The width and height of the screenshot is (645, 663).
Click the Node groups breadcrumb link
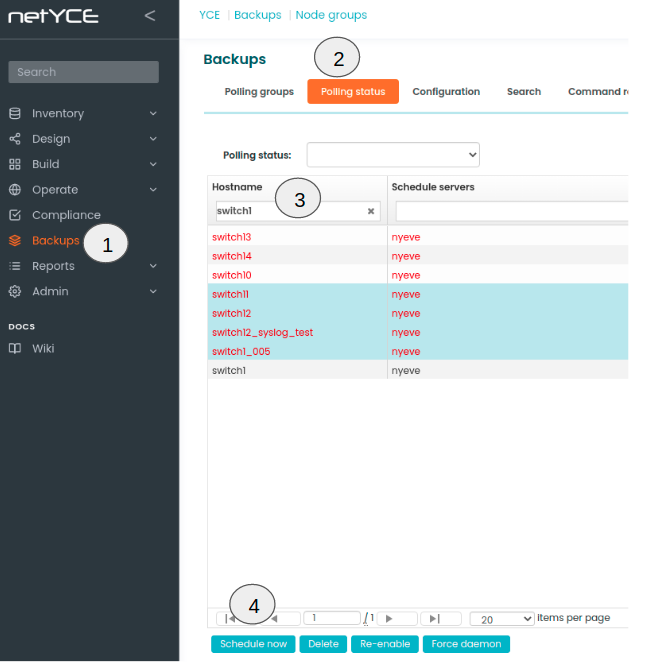331,15
